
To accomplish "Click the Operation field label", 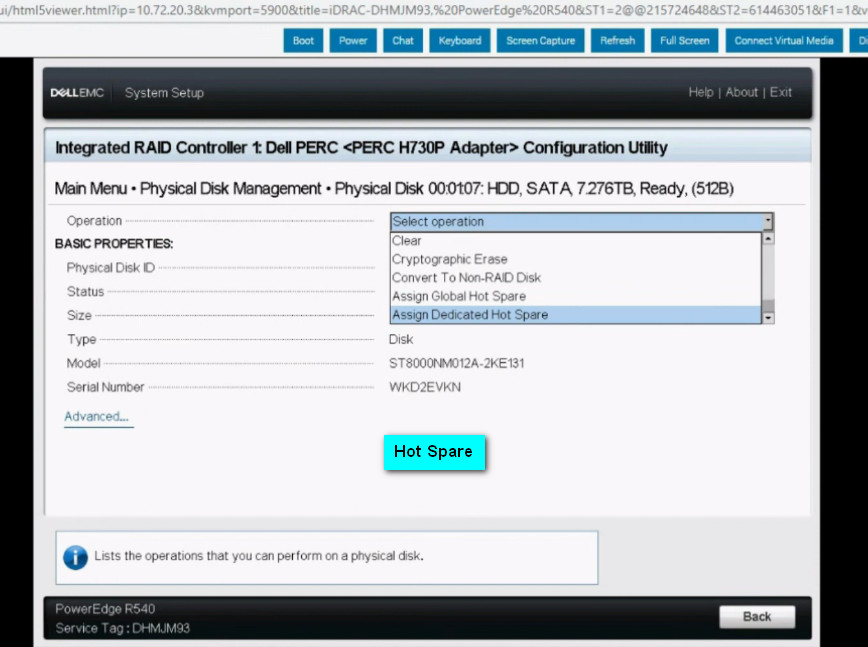I will [x=94, y=221].
